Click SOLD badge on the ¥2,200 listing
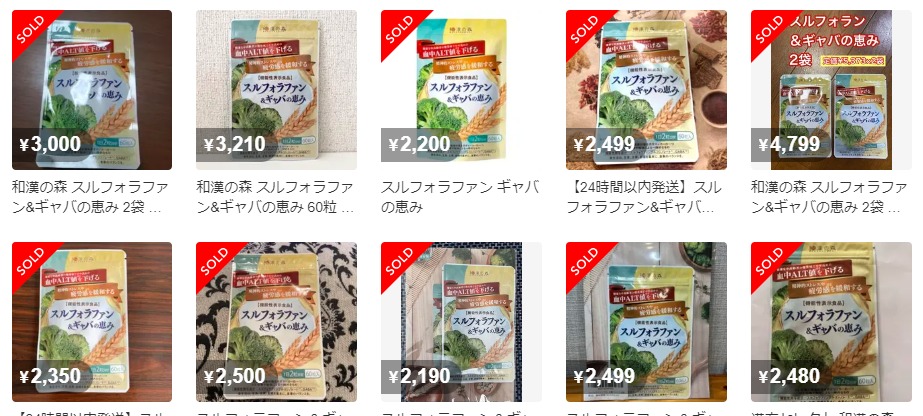Screen dimensions: 923x416 400,29
